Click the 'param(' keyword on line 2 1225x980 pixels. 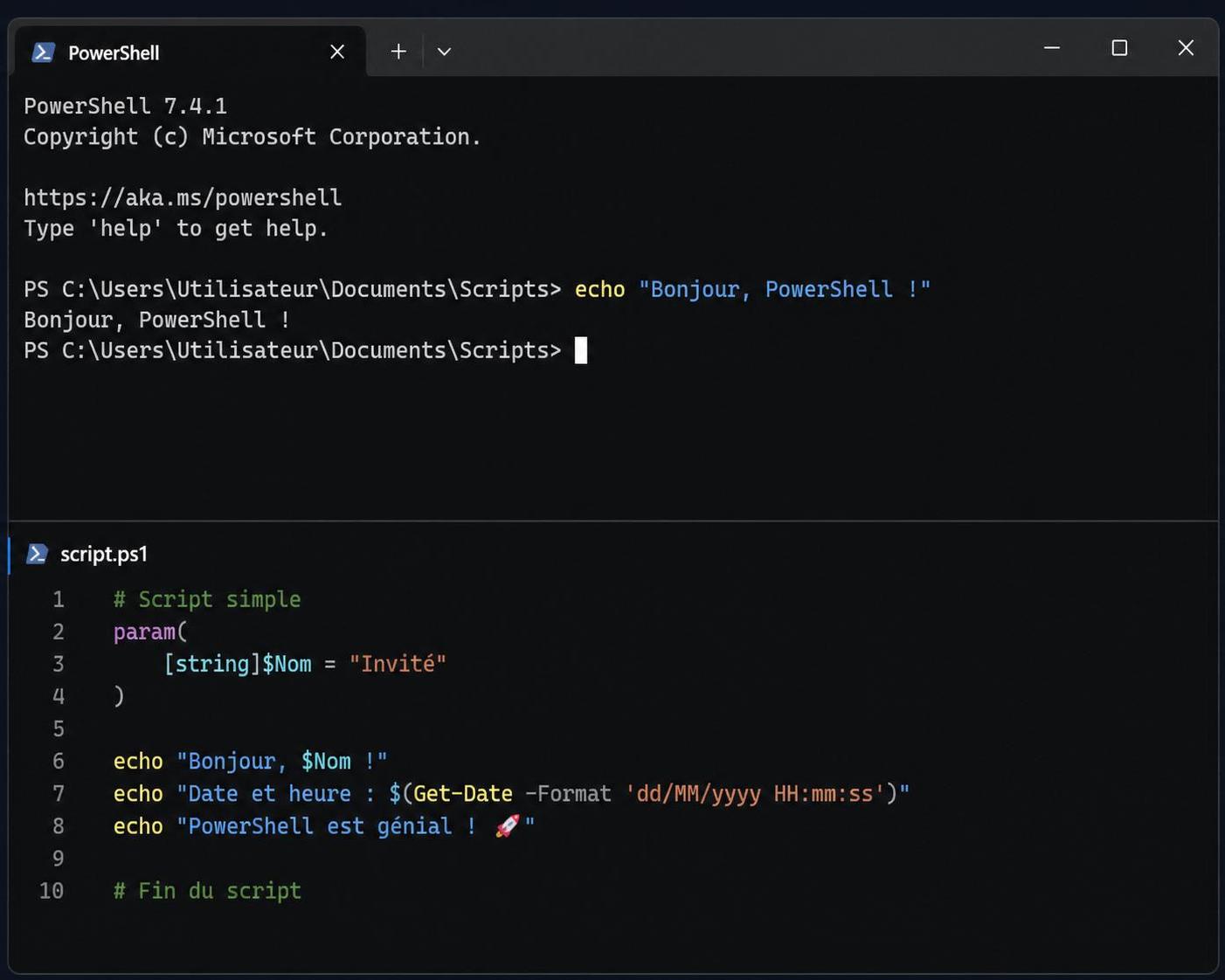[150, 631]
